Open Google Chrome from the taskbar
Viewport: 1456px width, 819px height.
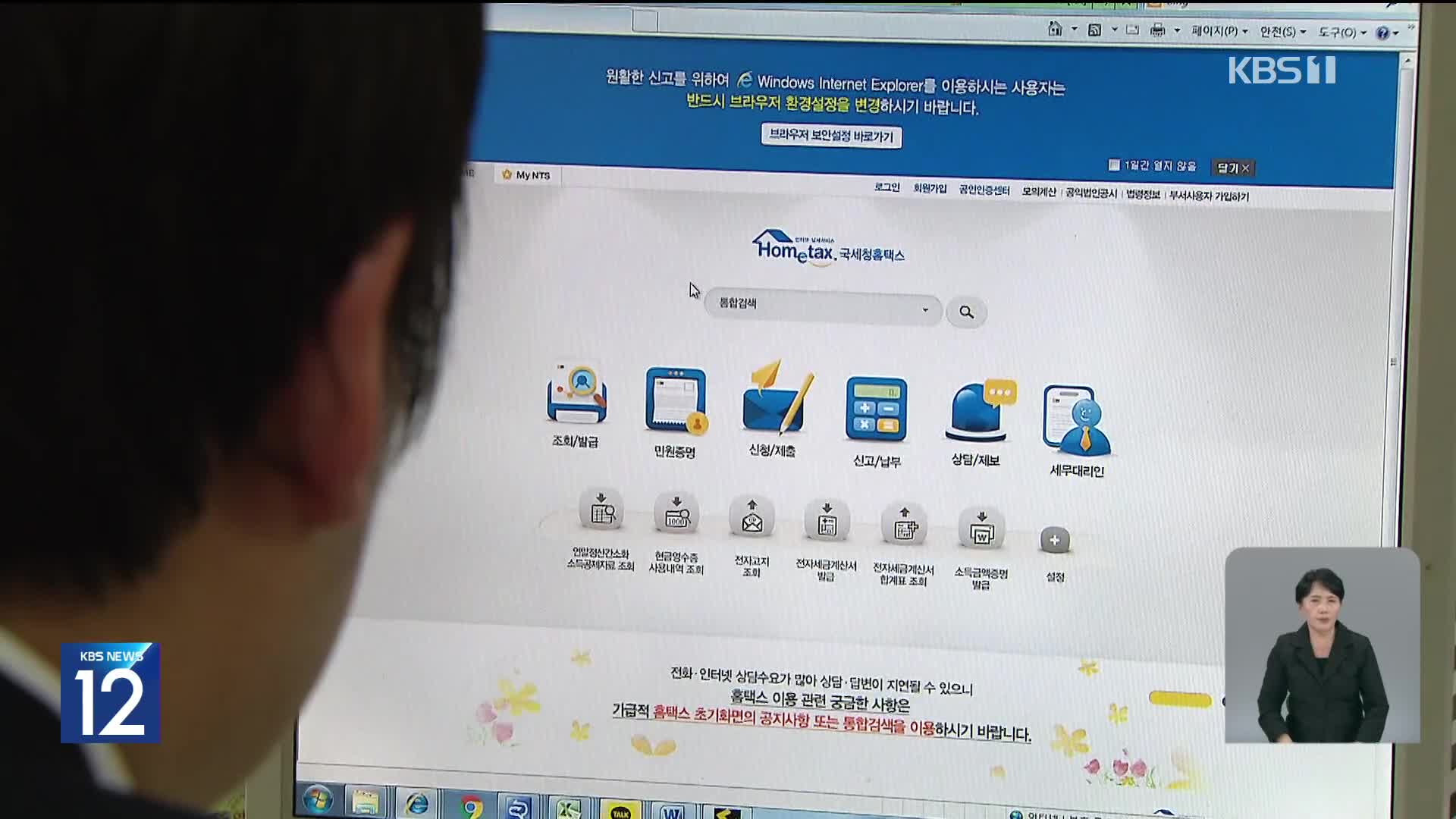pyautogui.click(x=470, y=807)
